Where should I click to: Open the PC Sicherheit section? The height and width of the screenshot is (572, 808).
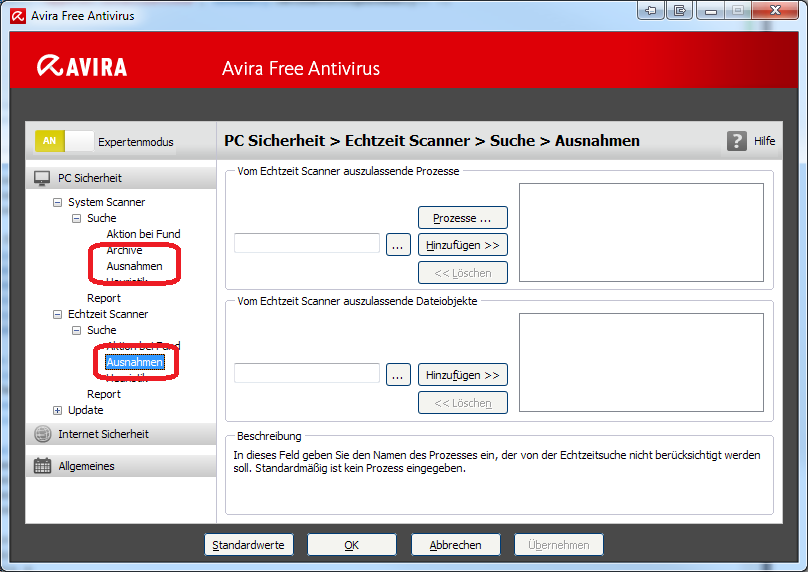[121, 178]
